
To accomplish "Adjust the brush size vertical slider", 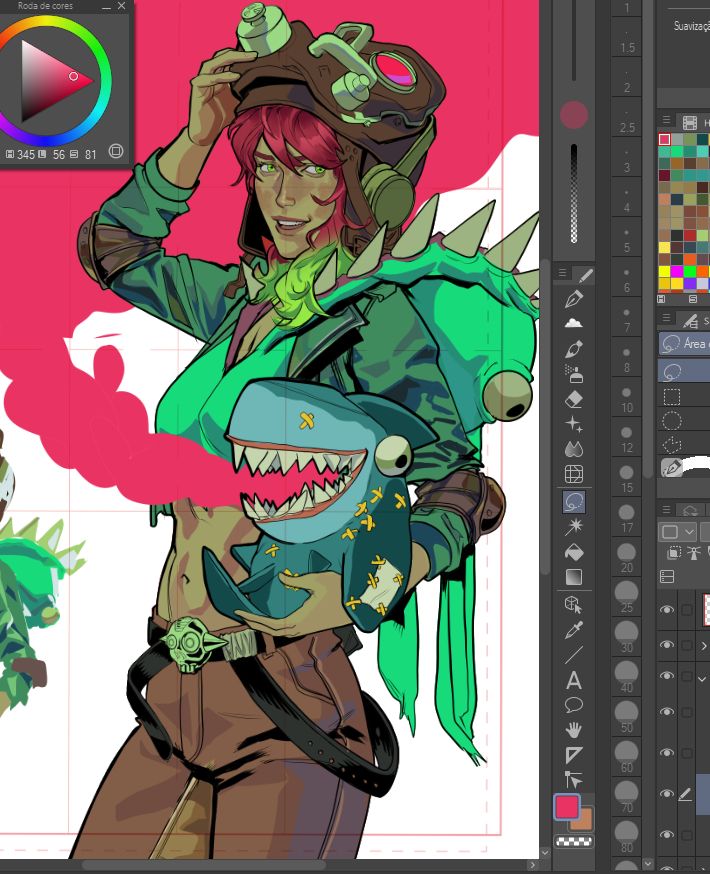I will [x=574, y=40].
